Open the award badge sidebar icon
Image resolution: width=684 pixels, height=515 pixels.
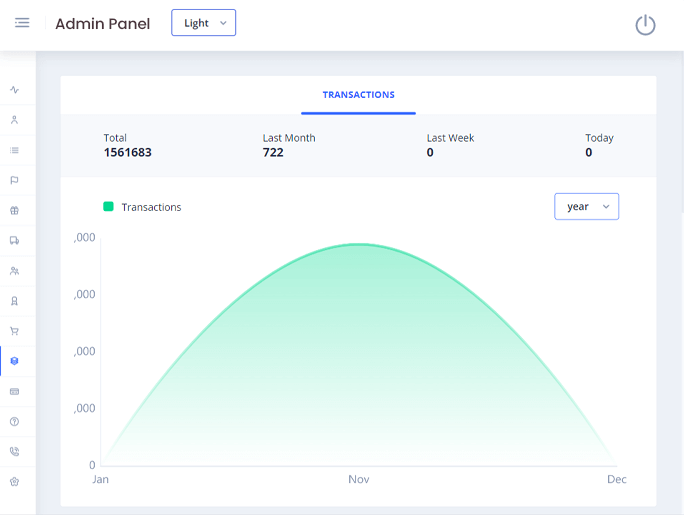click(14, 301)
